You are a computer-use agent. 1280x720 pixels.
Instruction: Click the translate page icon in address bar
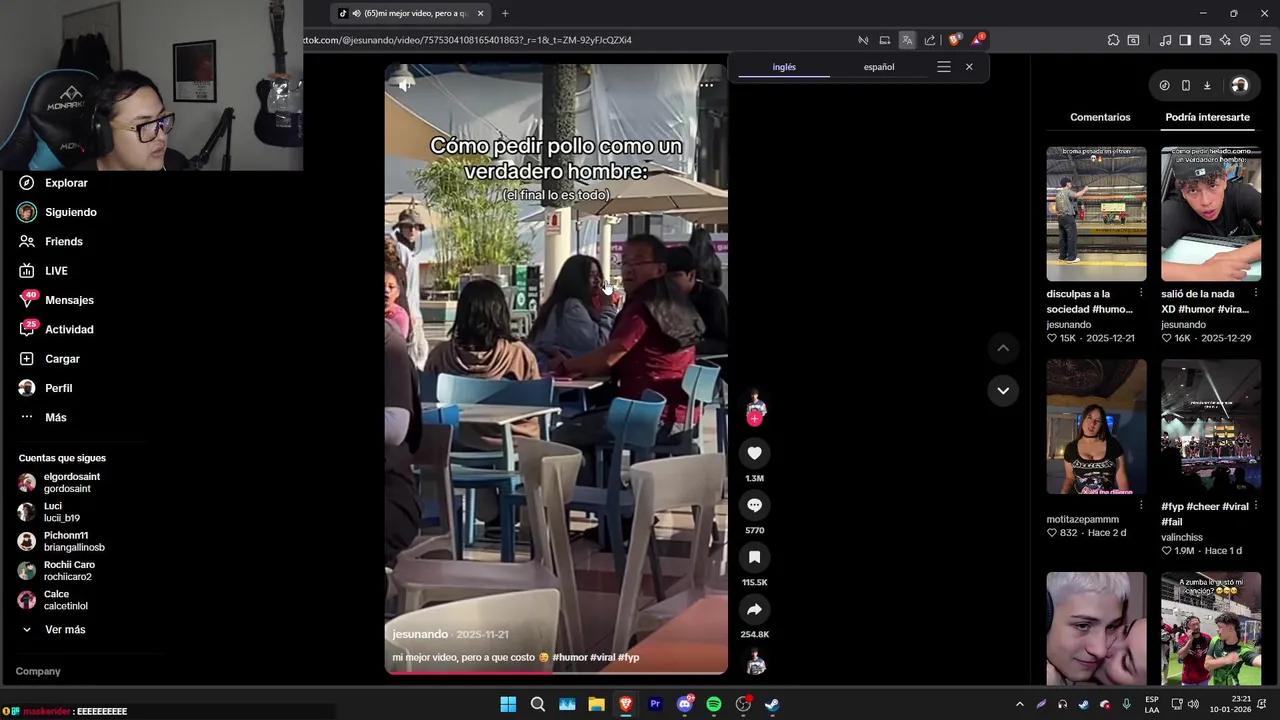point(907,40)
